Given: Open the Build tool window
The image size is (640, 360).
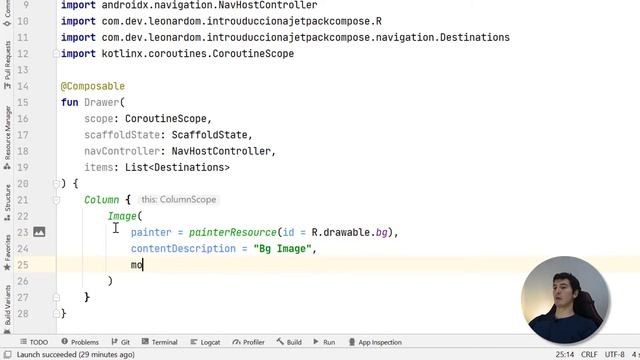Looking at the screenshot, I should tap(289, 342).
